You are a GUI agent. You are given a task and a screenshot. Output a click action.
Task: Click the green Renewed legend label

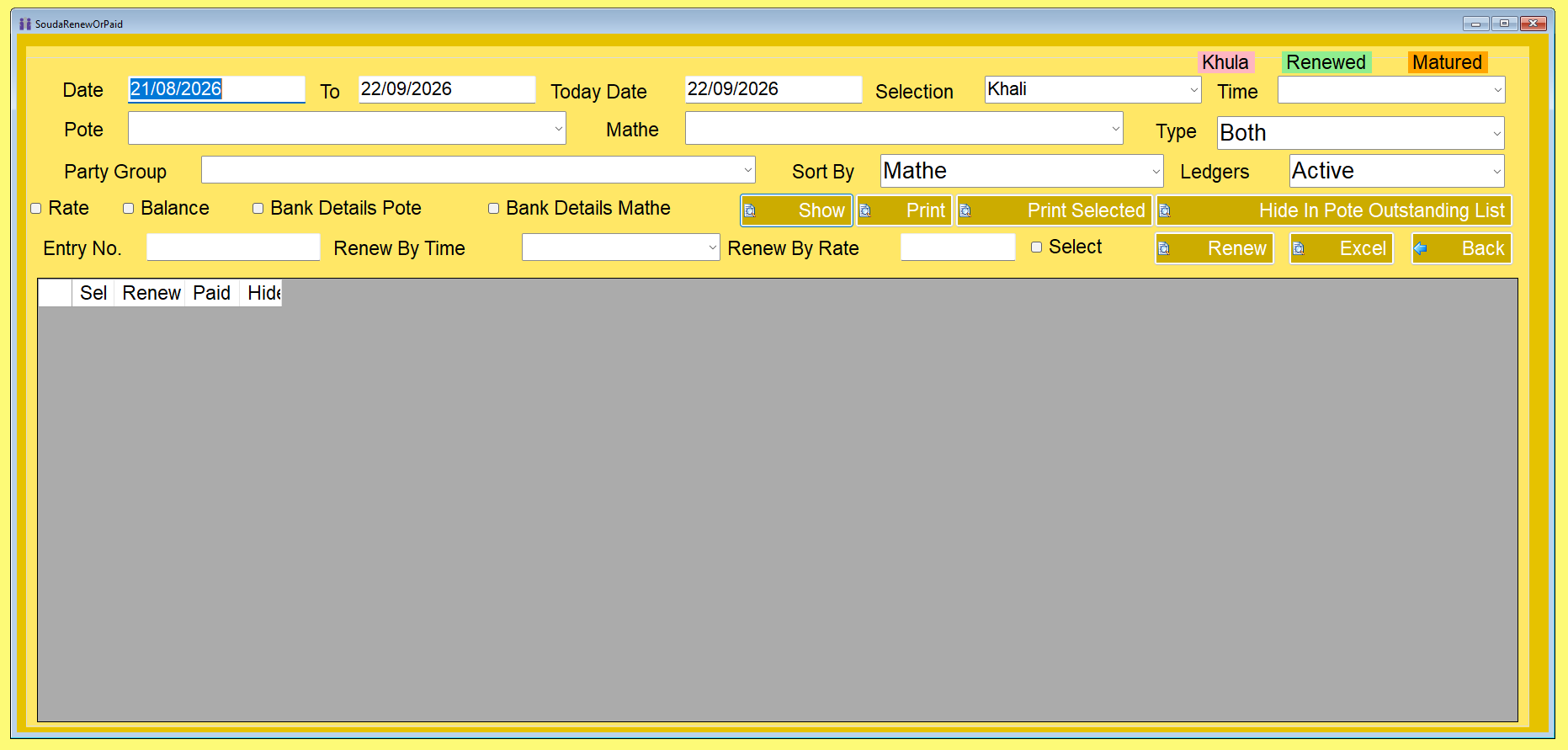click(1326, 62)
